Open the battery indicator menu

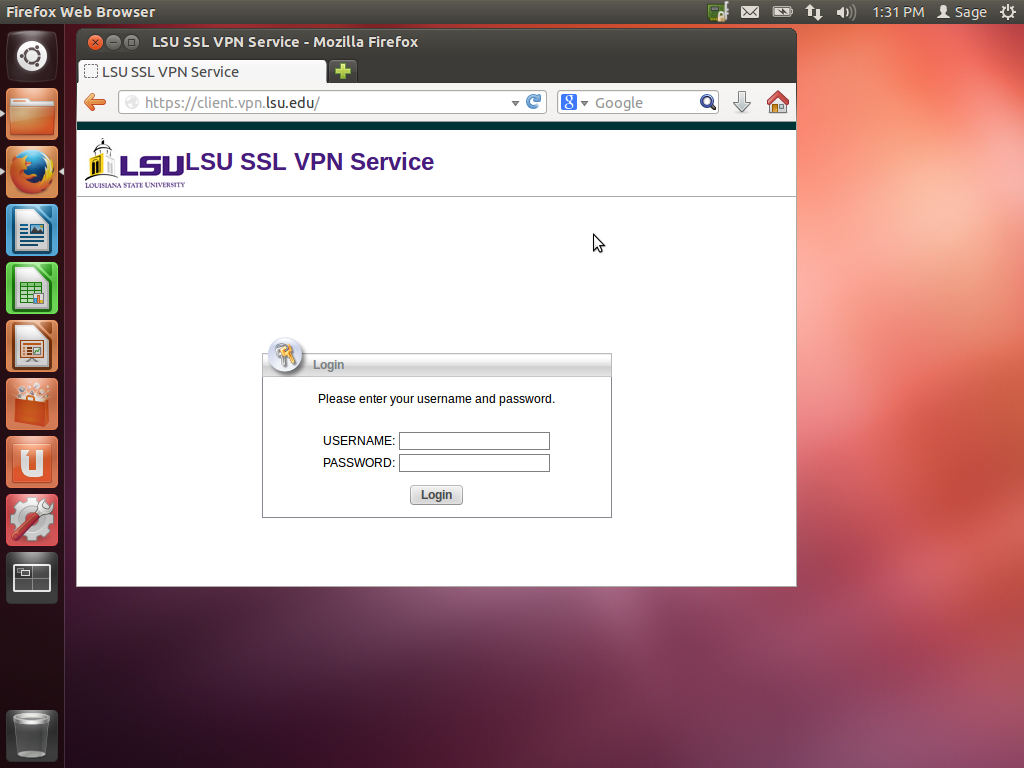pyautogui.click(x=782, y=12)
